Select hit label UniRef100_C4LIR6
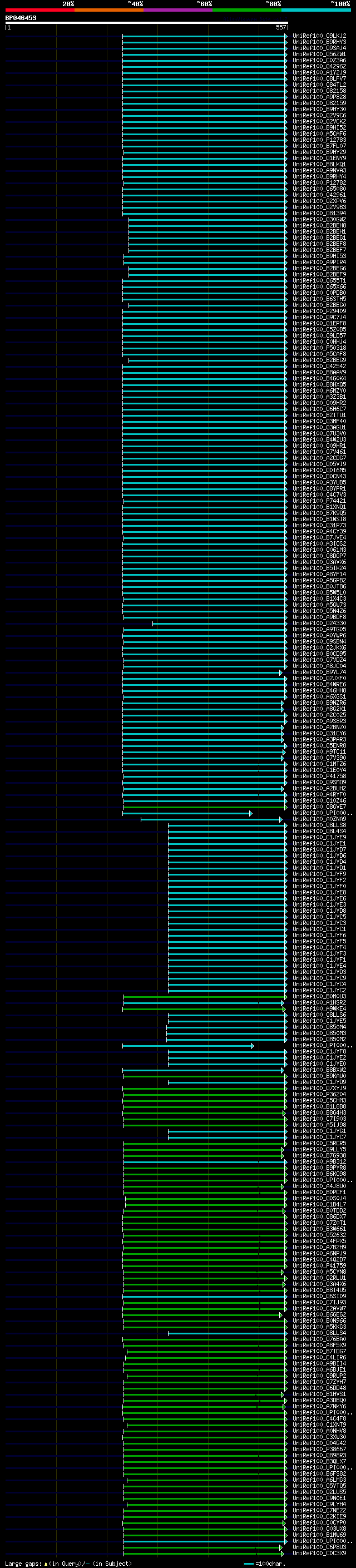 (319, 1357)
